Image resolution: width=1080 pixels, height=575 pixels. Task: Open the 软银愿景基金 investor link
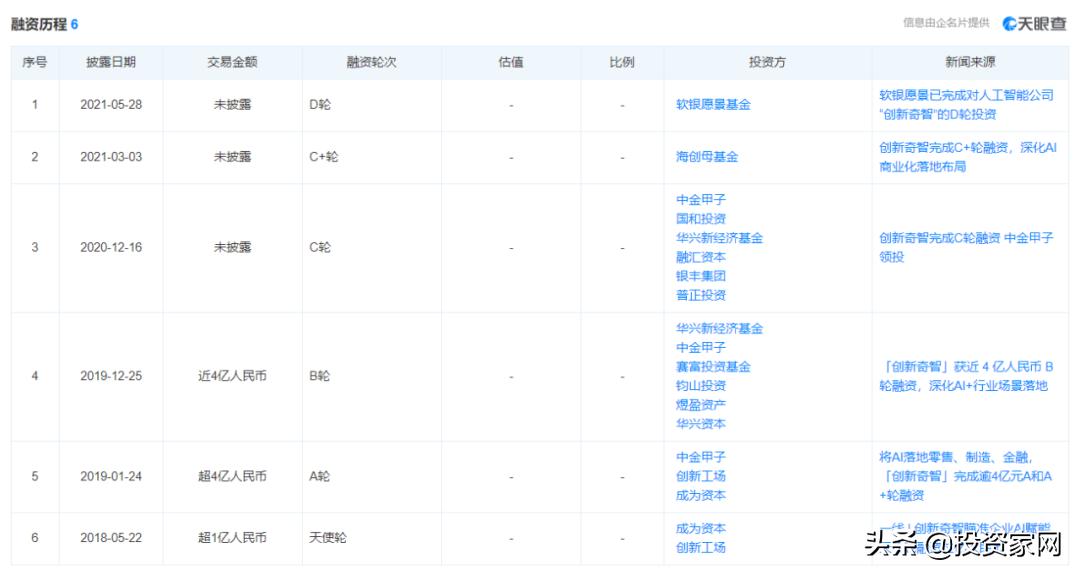tap(713, 104)
